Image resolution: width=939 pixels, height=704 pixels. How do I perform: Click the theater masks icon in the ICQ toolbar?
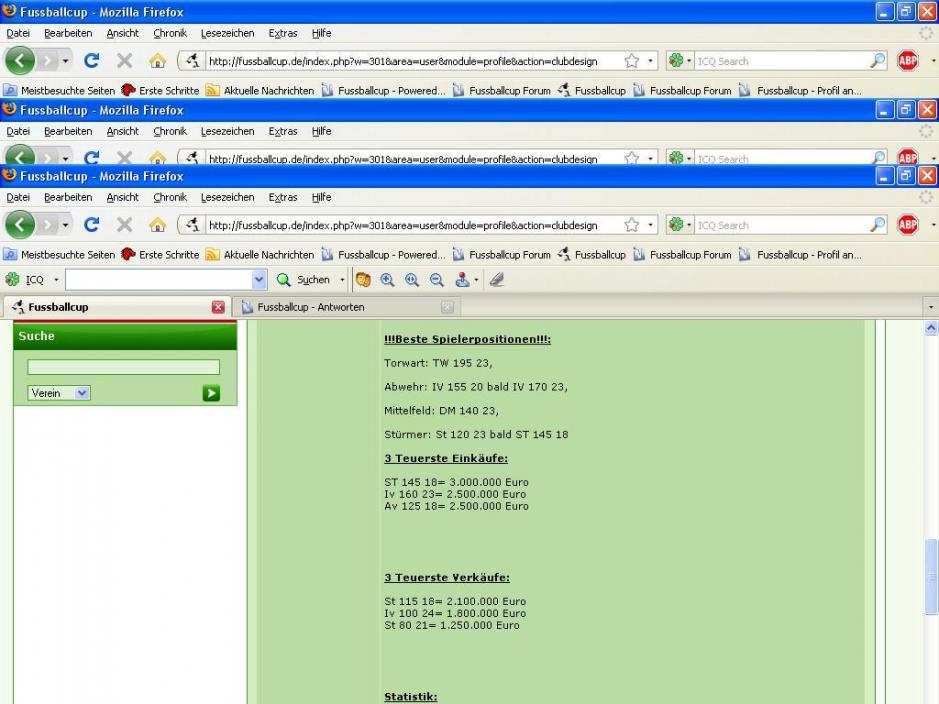363,280
